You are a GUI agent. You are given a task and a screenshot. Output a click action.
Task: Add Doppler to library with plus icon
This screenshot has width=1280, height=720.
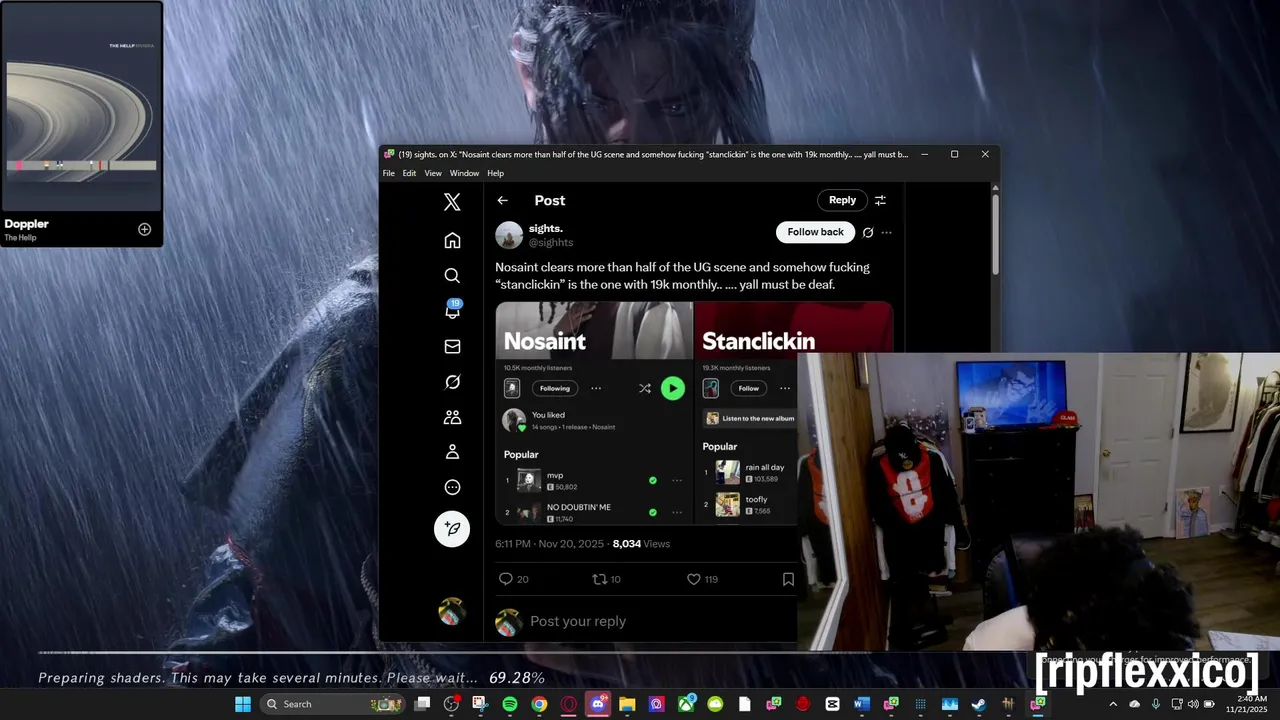click(x=144, y=229)
